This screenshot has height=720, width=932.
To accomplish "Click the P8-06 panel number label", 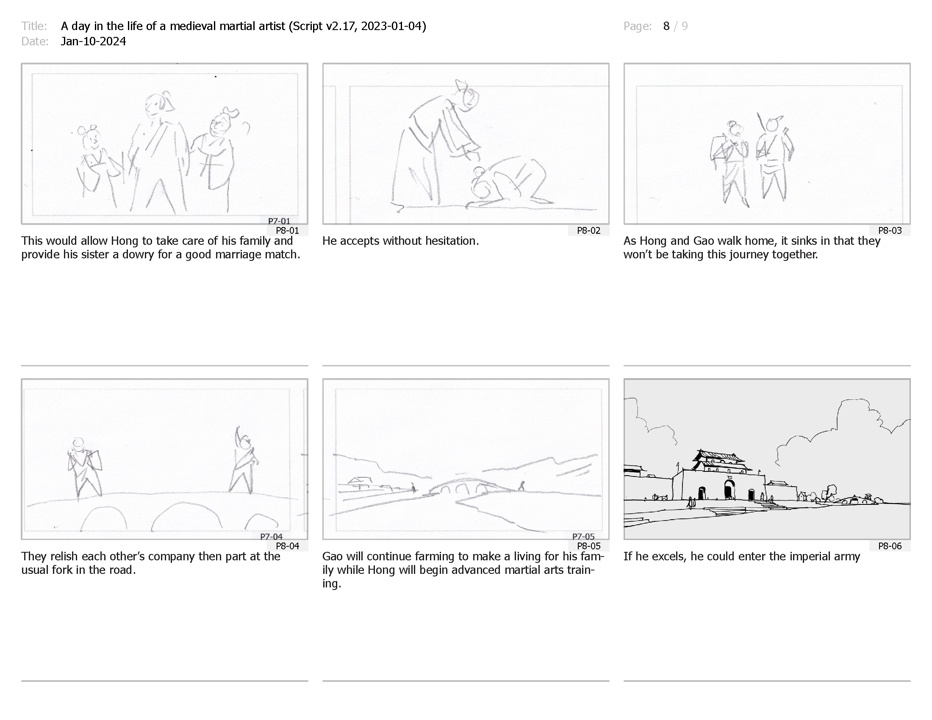I will click(890, 546).
